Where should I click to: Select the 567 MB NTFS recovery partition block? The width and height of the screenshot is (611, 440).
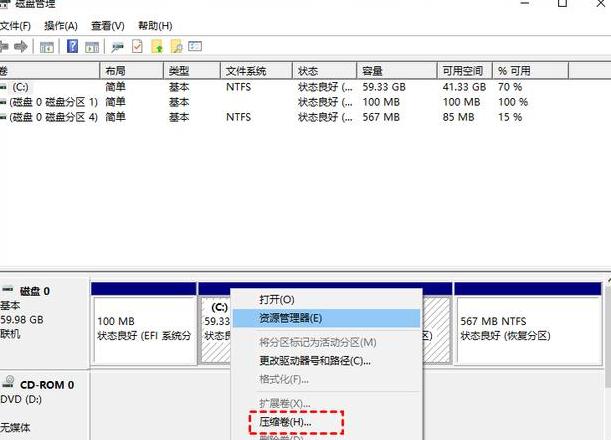pos(528,324)
